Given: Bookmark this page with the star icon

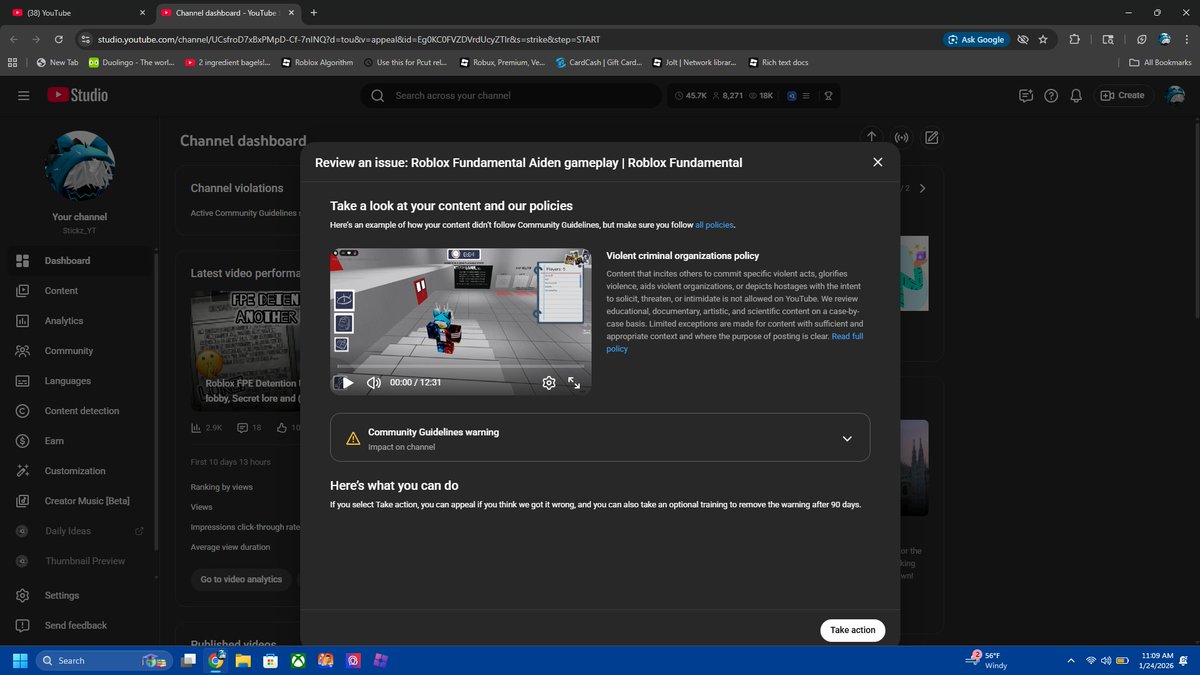Looking at the screenshot, I should pyautogui.click(x=1043, y=39).
